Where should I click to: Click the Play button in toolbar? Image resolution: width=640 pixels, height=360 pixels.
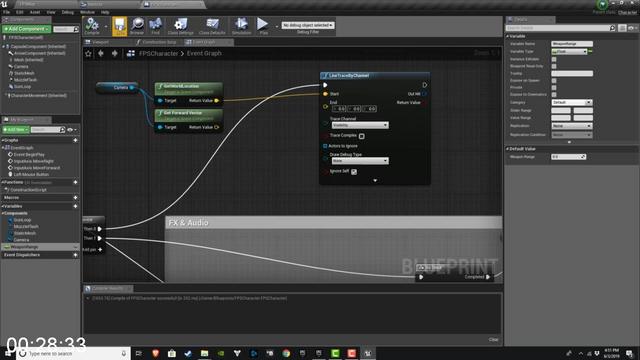point(262,25)
